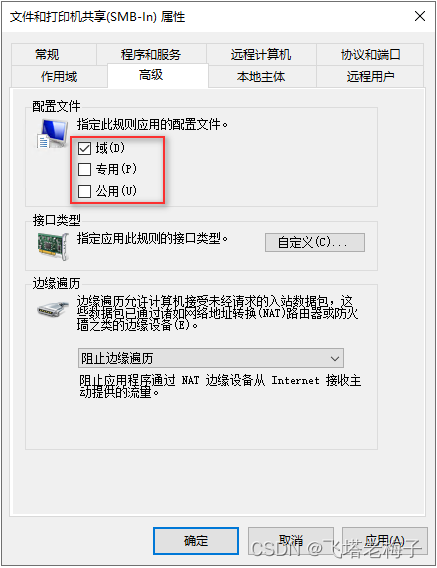Screen dimensions: 437x568
Task: Click the computer monitor profile icon
Action: [53, 134]
